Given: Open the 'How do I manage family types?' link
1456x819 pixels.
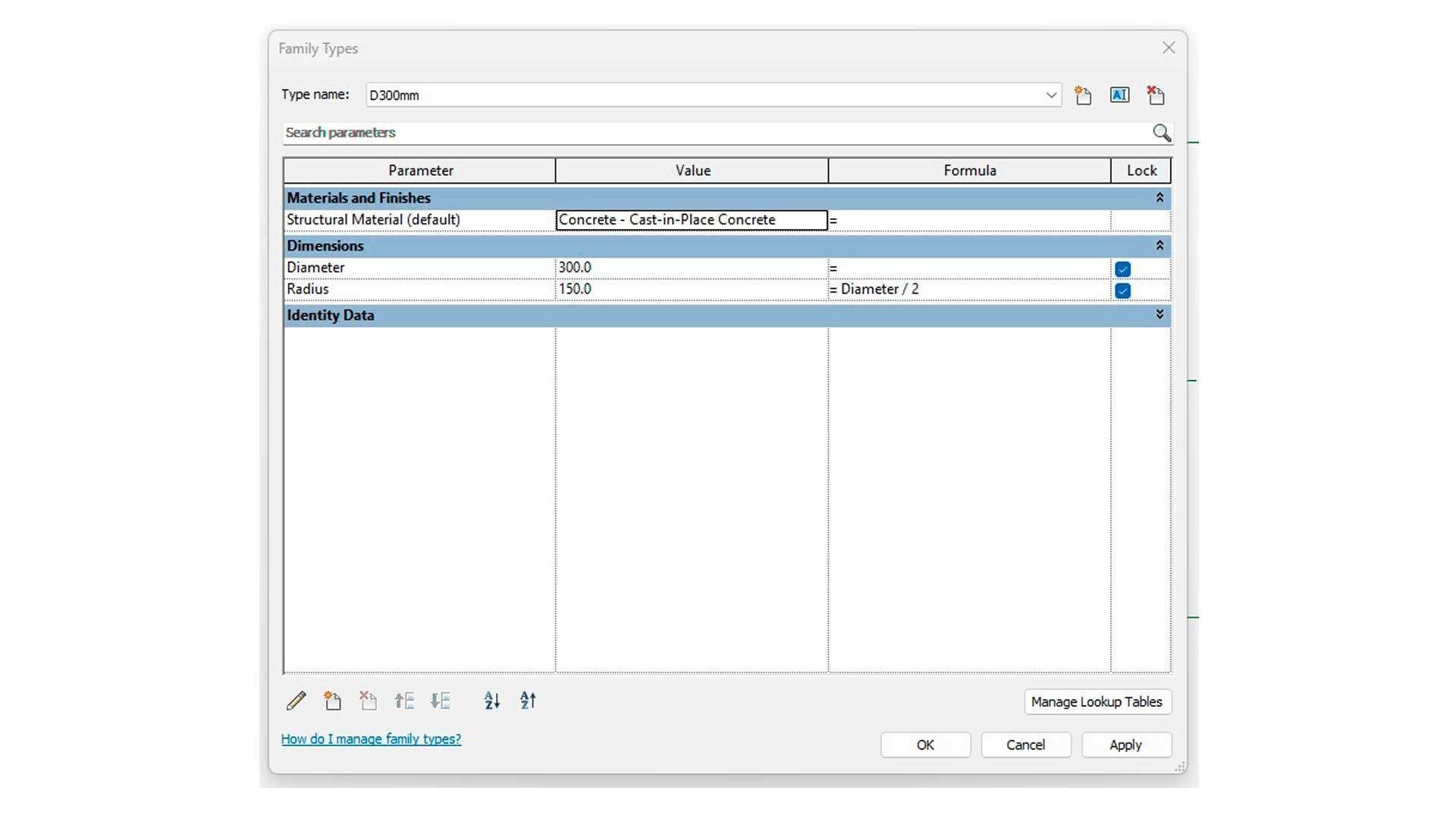Looking at the screenshot, I should pos(371,739).
